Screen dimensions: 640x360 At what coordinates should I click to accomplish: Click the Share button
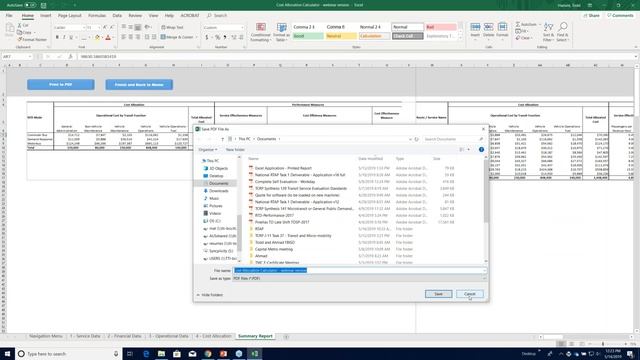(591, 16)
